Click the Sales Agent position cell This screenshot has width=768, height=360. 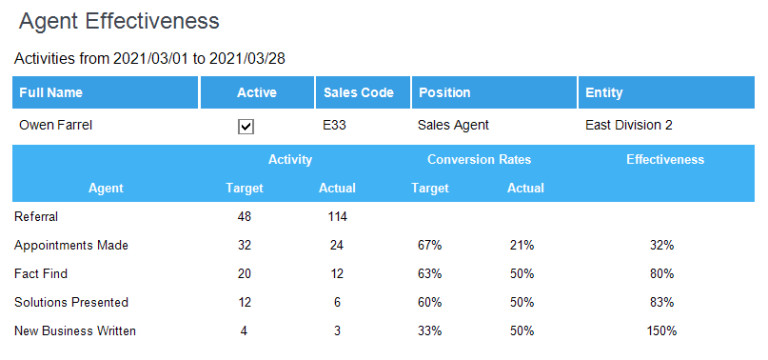point(453,125)
